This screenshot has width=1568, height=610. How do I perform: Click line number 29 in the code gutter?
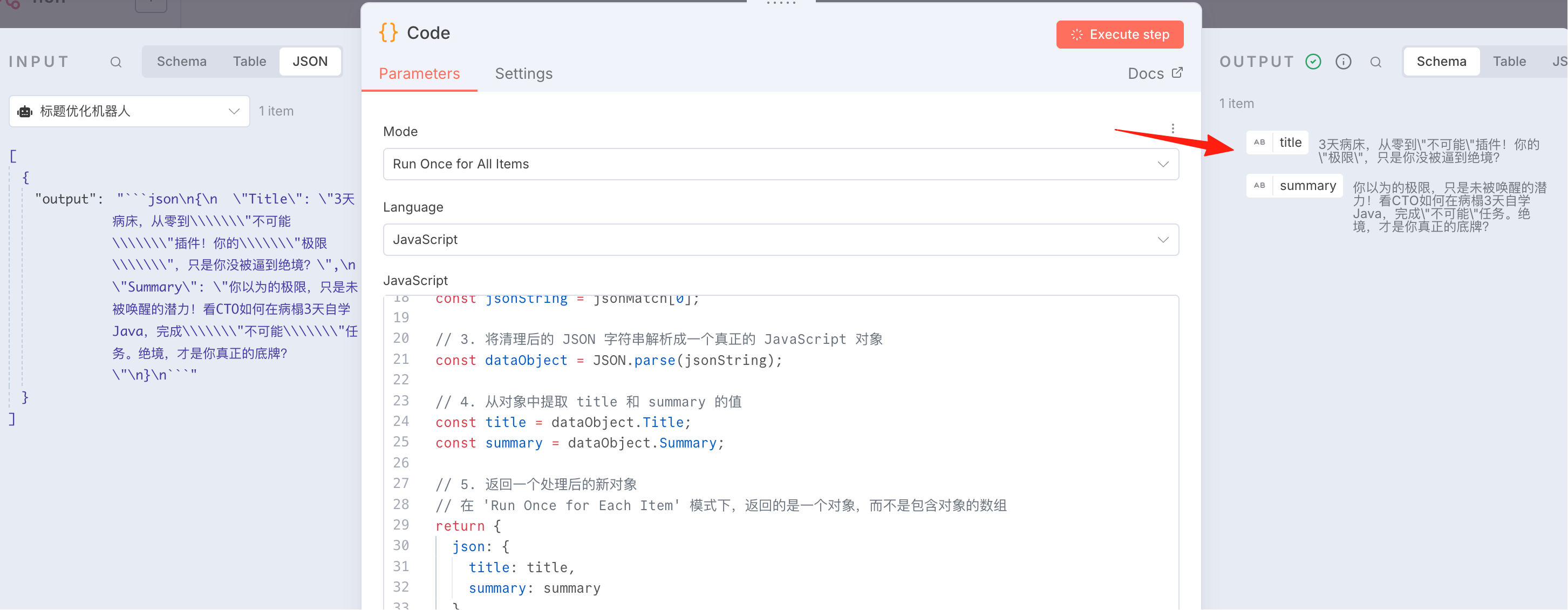click(x=401, y=525)
